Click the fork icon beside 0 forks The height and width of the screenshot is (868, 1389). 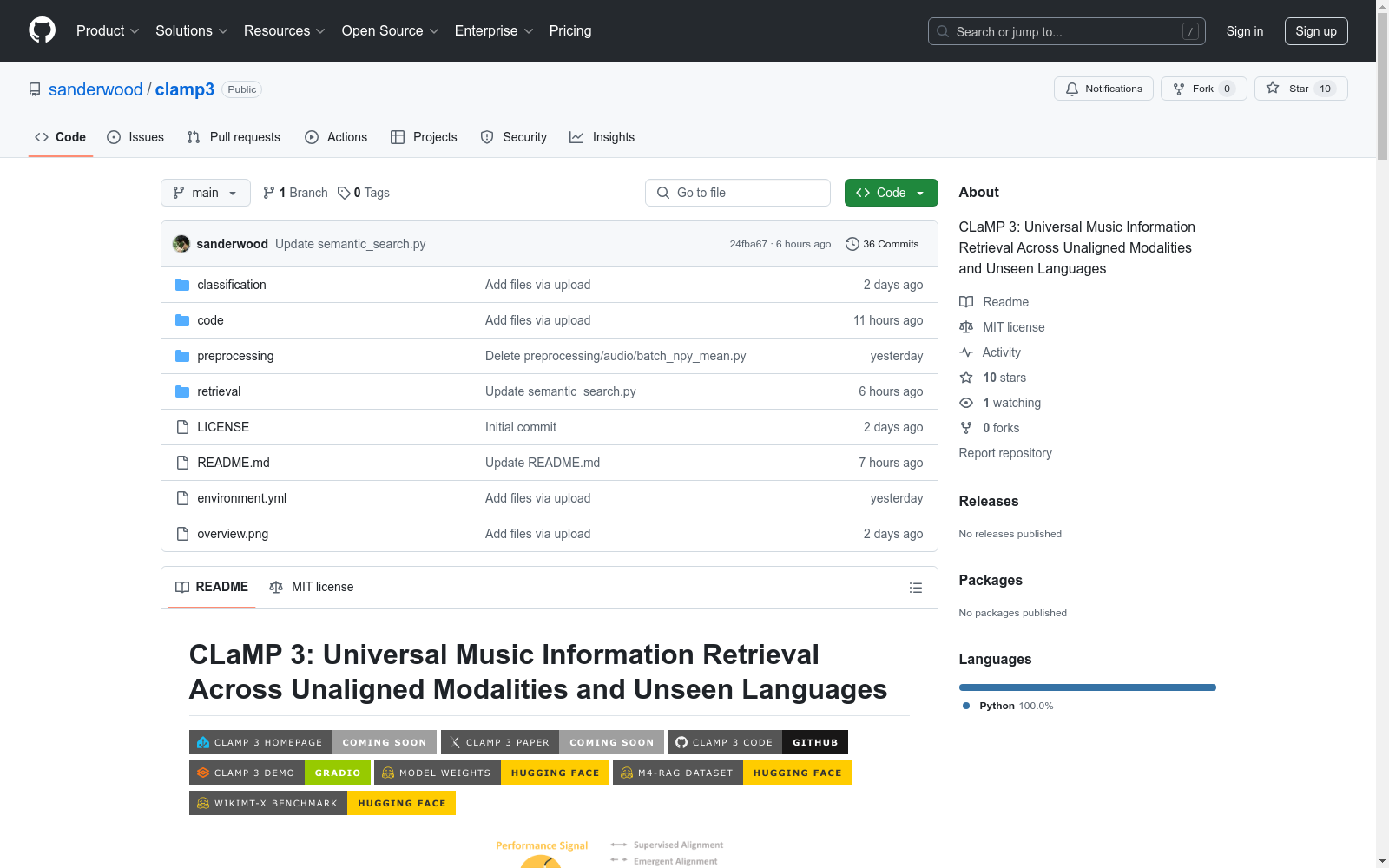[x=966, y=428]
